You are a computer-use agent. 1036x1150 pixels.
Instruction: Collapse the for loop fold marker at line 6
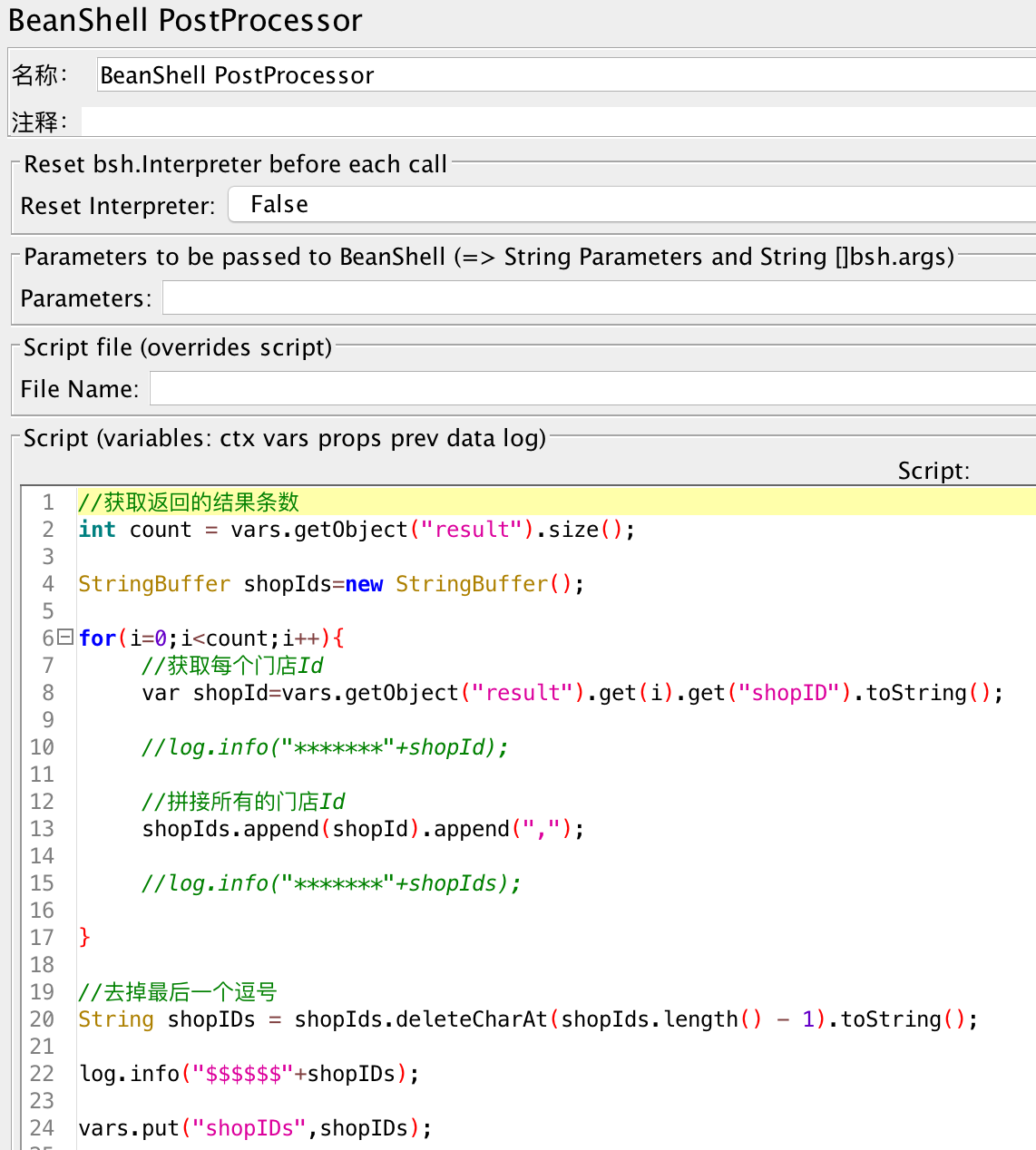point(65,638)
